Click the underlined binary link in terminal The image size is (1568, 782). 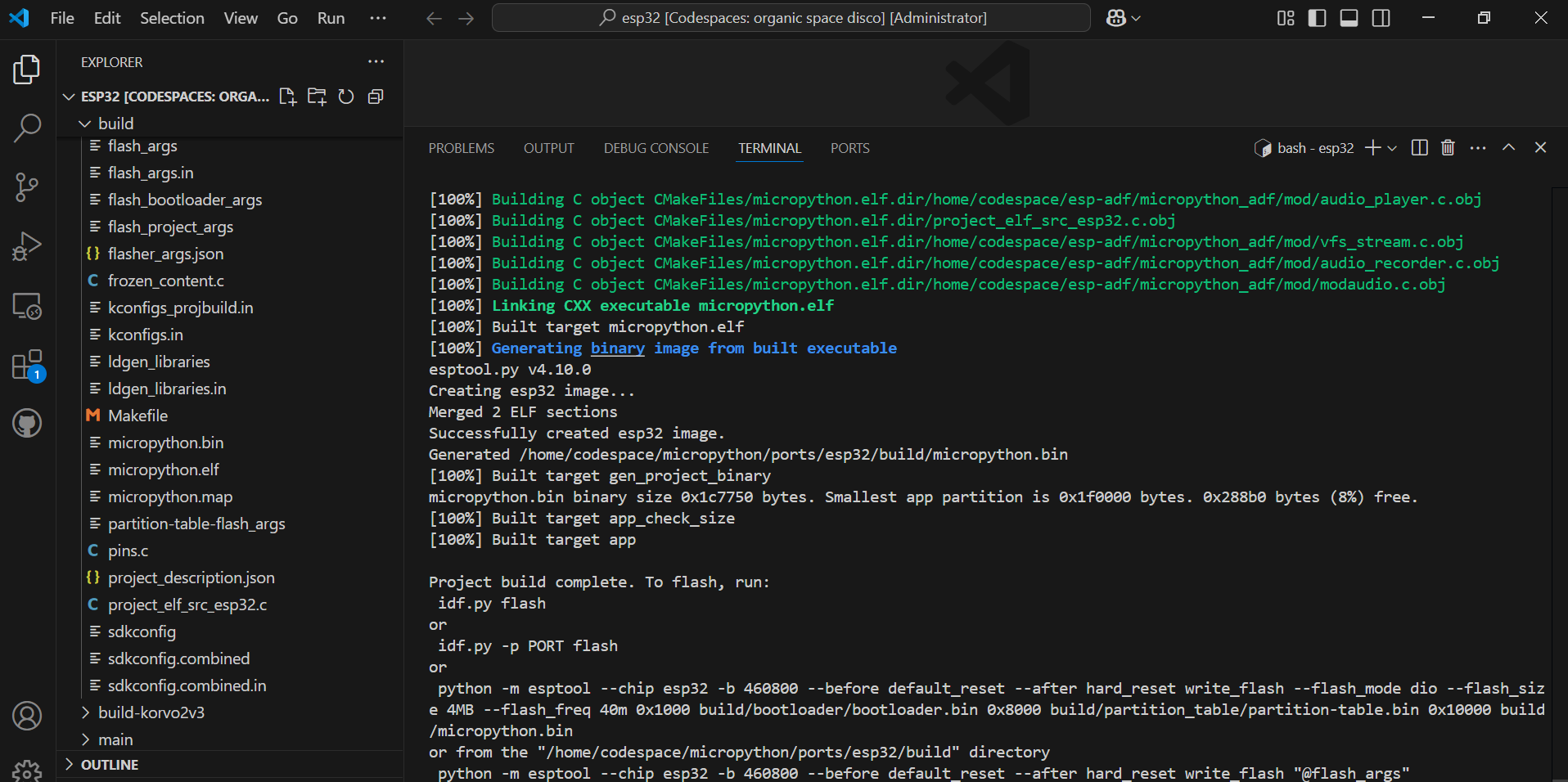617,348
